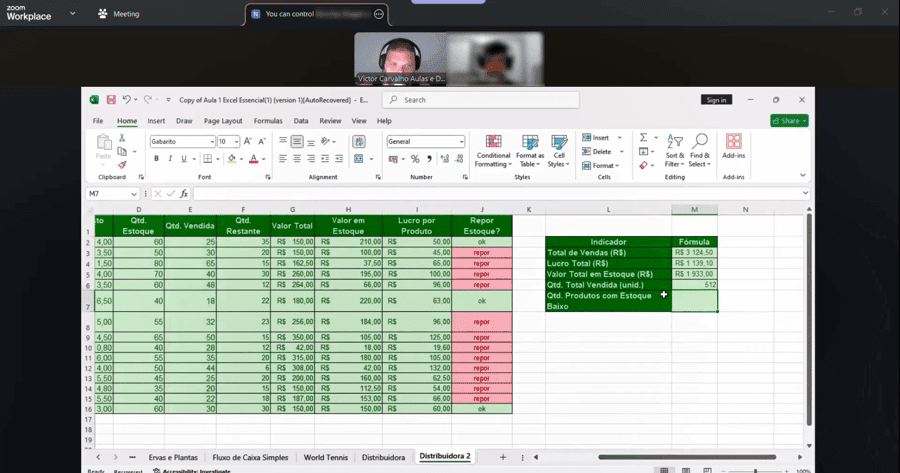Switch to the Data ribbon tab

[301, 121]
